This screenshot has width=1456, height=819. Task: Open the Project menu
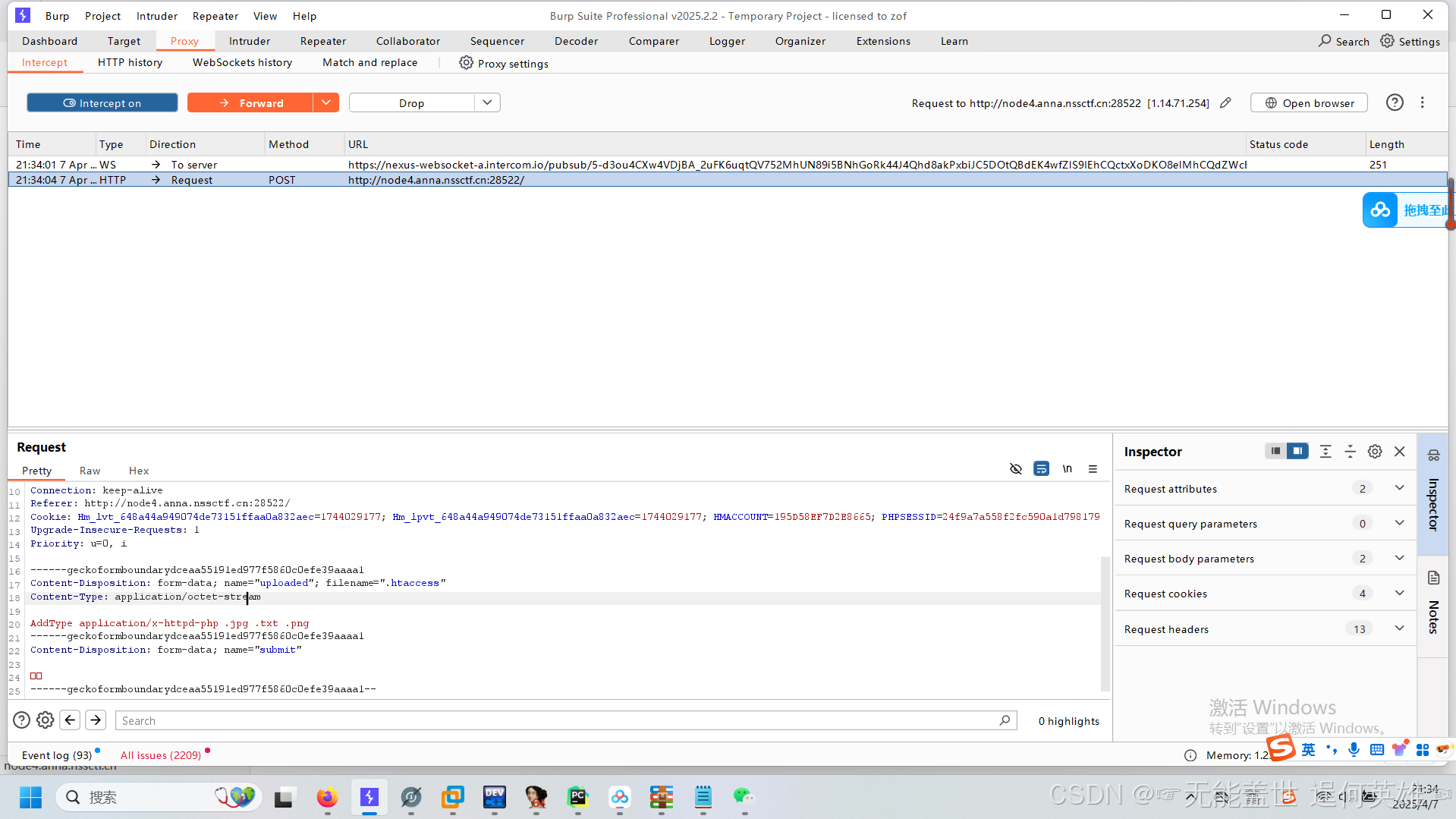102,16
